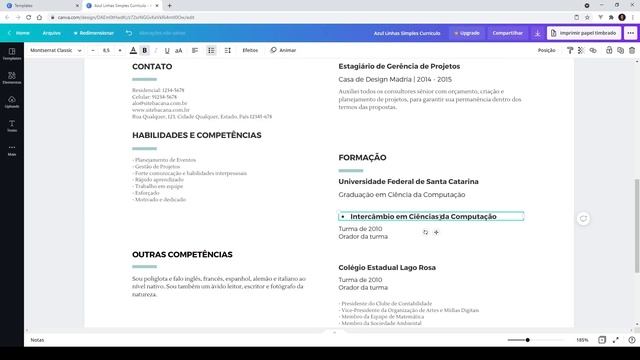Click the HABILIDADES E COMPETÊNCIAS heading

[197, 135]
